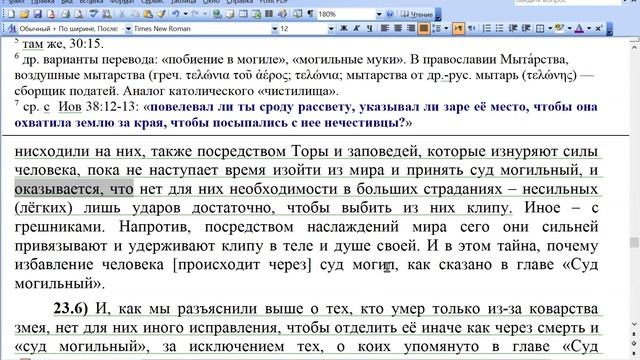Toggle the bulleted list

pyautogui.click(x=500, y=29)
